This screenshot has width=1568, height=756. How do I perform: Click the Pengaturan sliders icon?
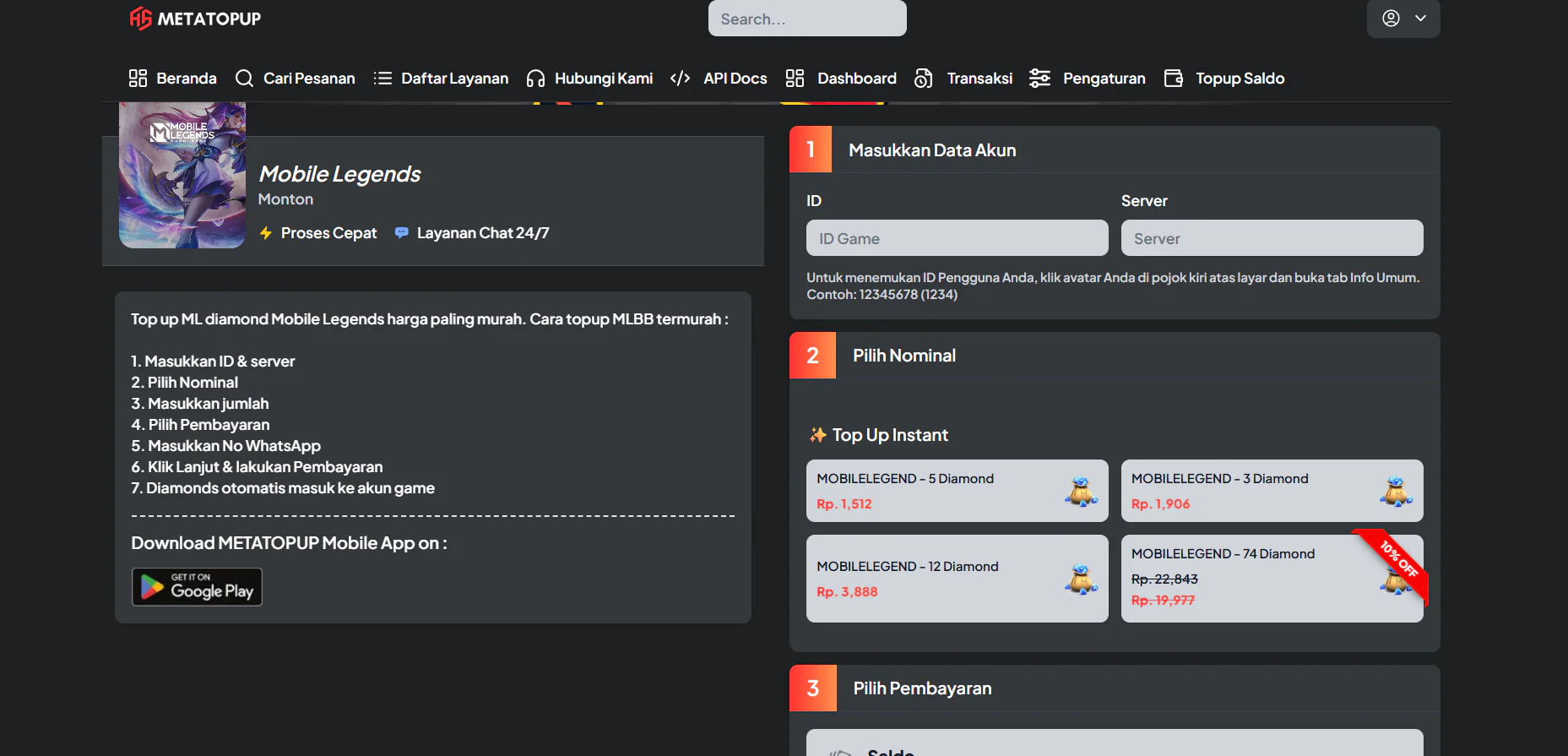1039,79
